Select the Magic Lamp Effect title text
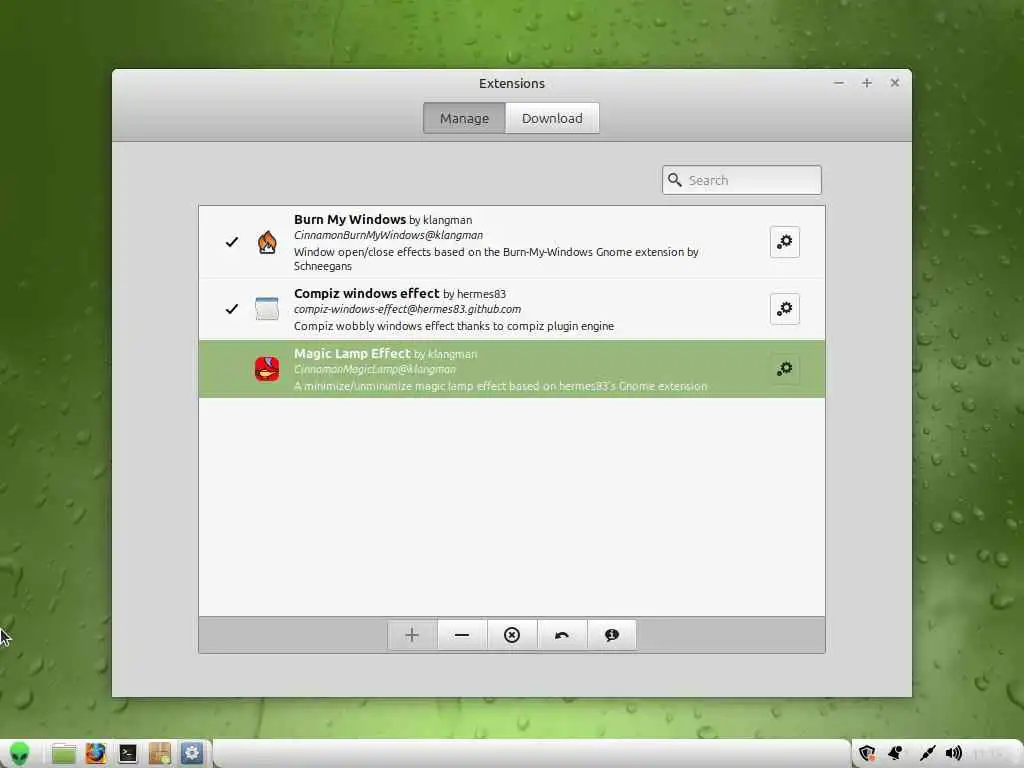This screenshot has width=1024, height=768. coord(352,353)
